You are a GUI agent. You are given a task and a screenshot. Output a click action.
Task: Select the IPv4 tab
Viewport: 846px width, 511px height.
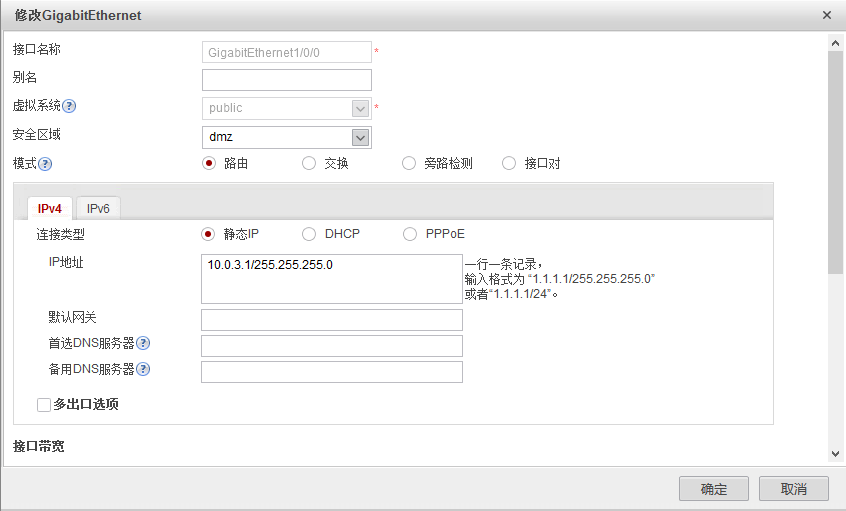point(50,208)
